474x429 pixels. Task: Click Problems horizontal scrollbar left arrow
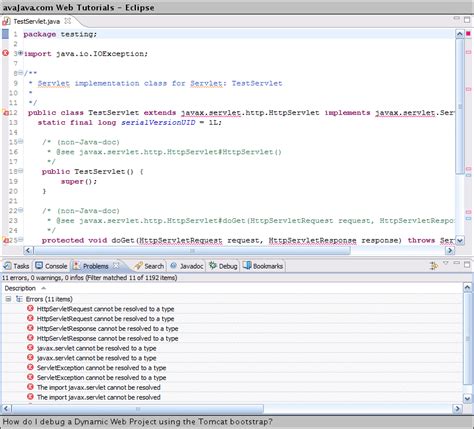click(6, 408)
